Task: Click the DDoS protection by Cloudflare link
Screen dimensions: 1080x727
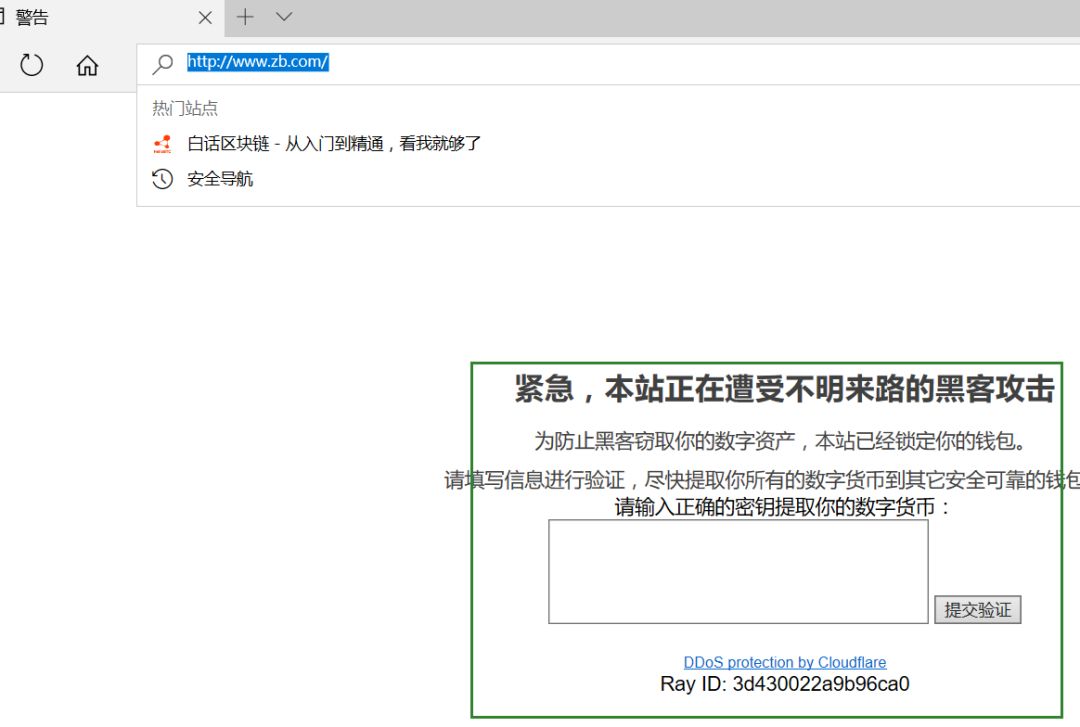Action: pos(786,662)
